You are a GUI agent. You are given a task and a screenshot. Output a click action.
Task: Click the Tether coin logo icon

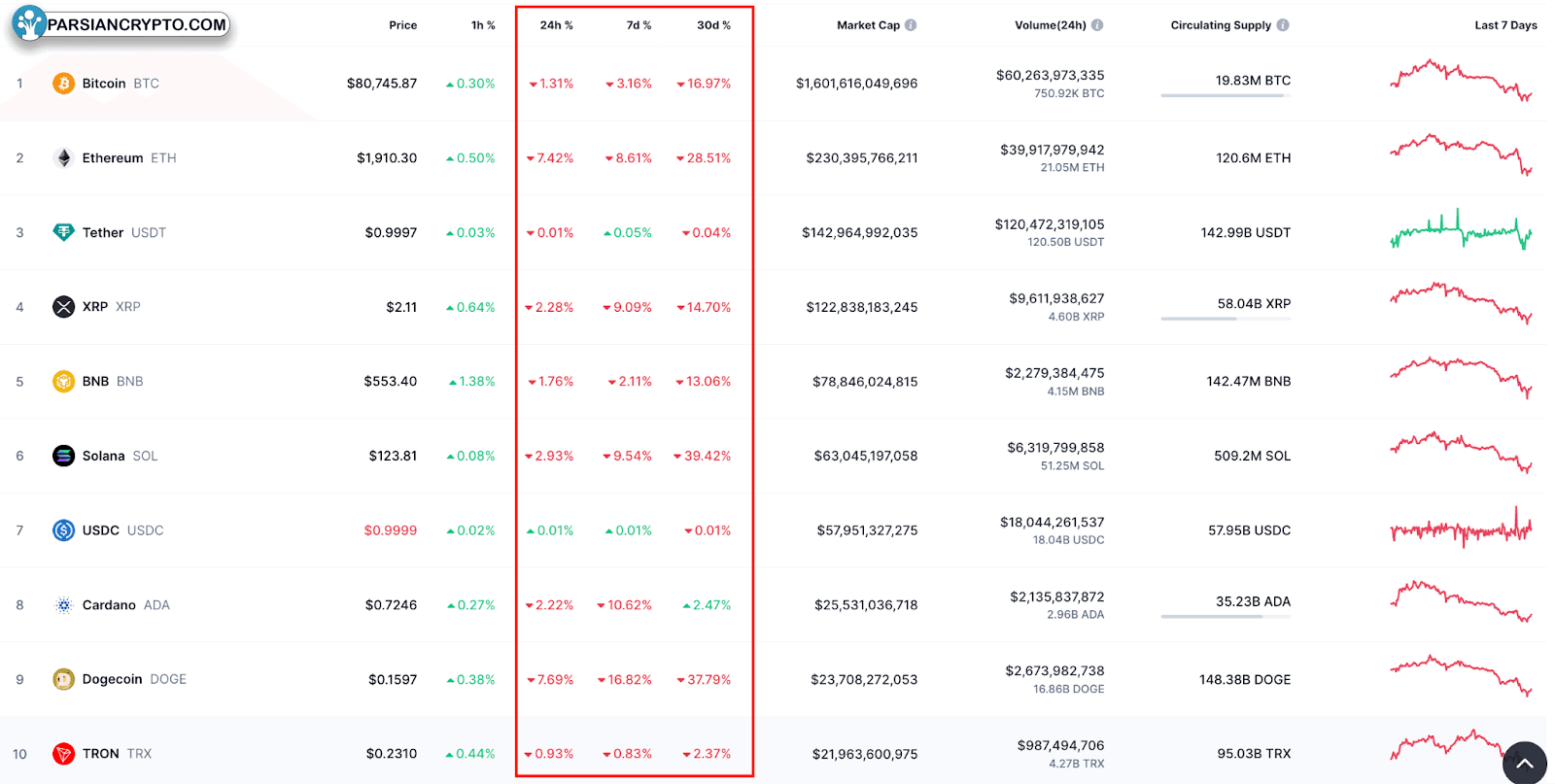63,232
